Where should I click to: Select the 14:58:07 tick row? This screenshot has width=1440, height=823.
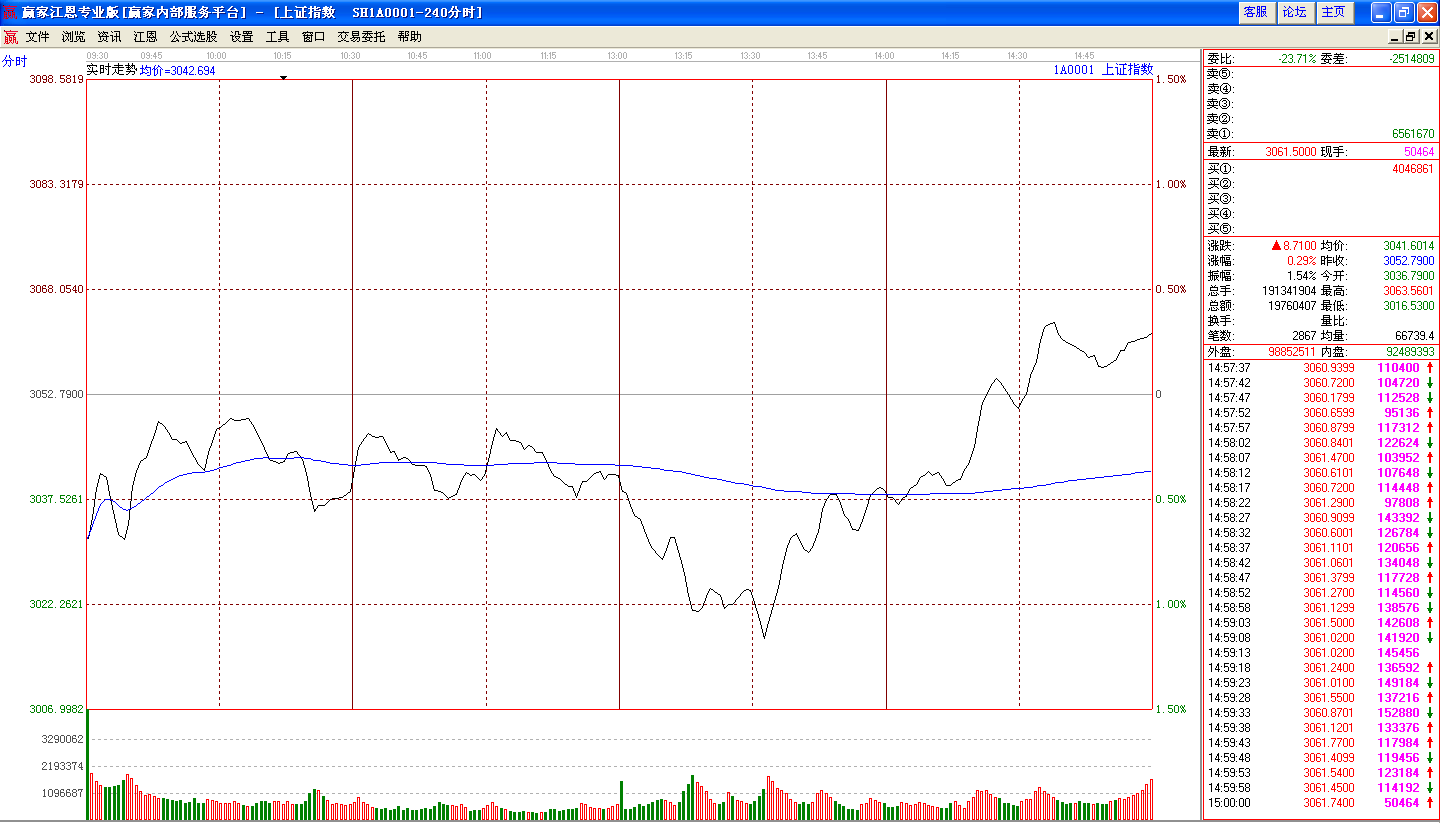coord(1321,458)
